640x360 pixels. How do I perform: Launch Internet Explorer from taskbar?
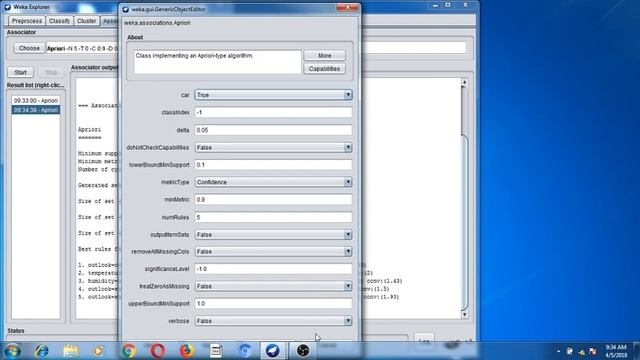click(x=42, y=351)
